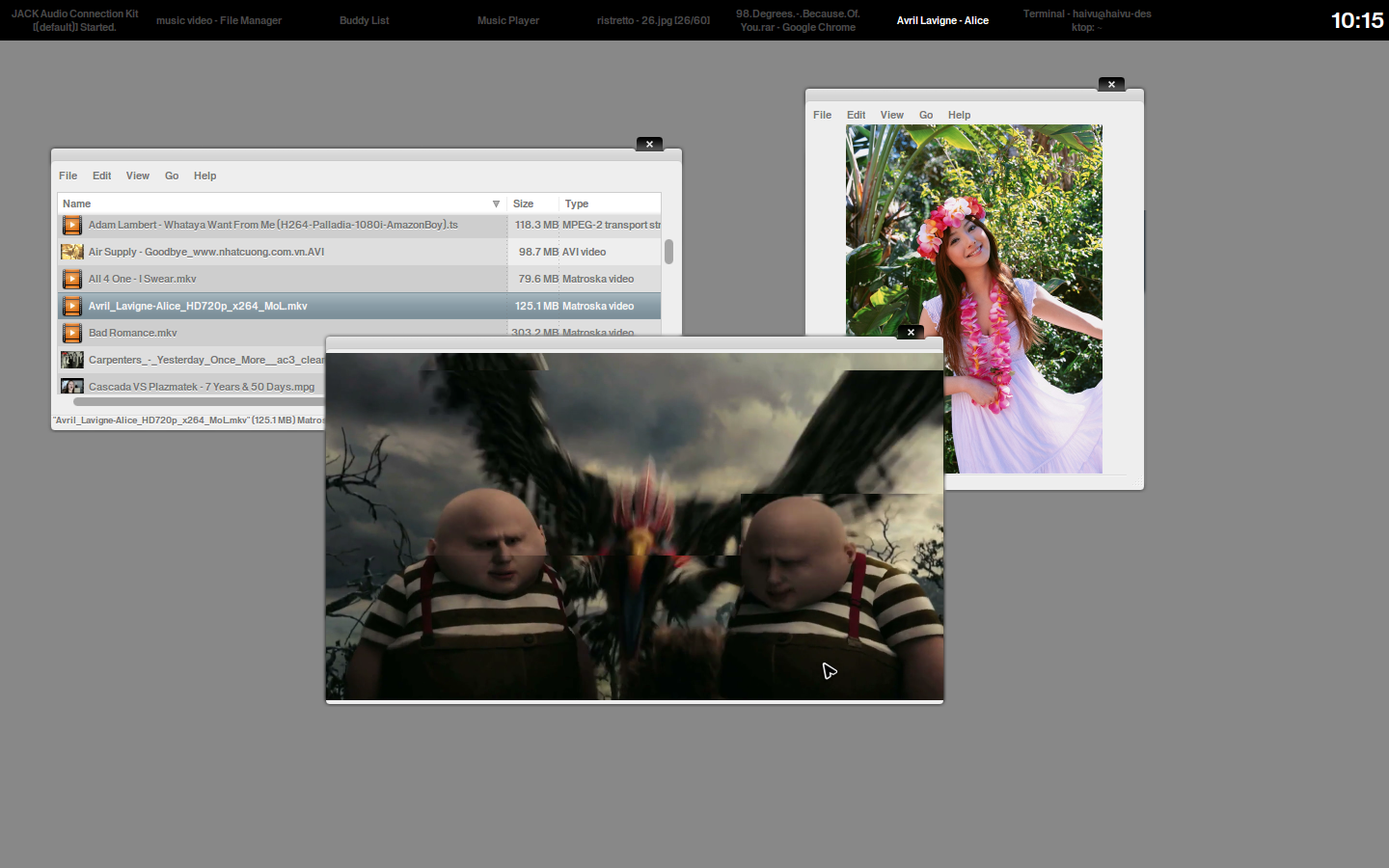Switch to ristretto - 26.jpg taskbar entry
The height and width of the screenshot is (868, 1389).
click(x=653, y=20)
